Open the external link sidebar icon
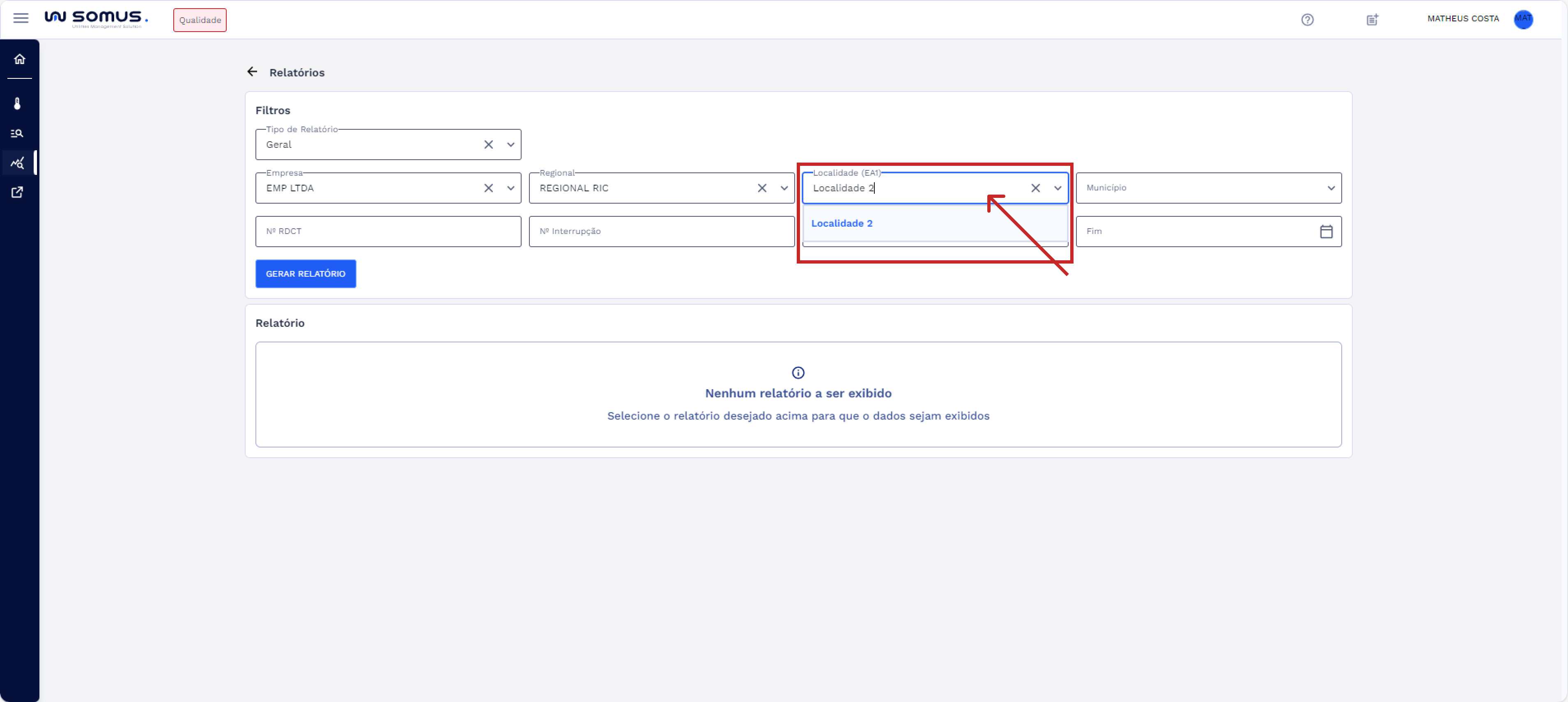Image resolution: width=1568 pixels, height=702 pixels. [x=18, y=192]
